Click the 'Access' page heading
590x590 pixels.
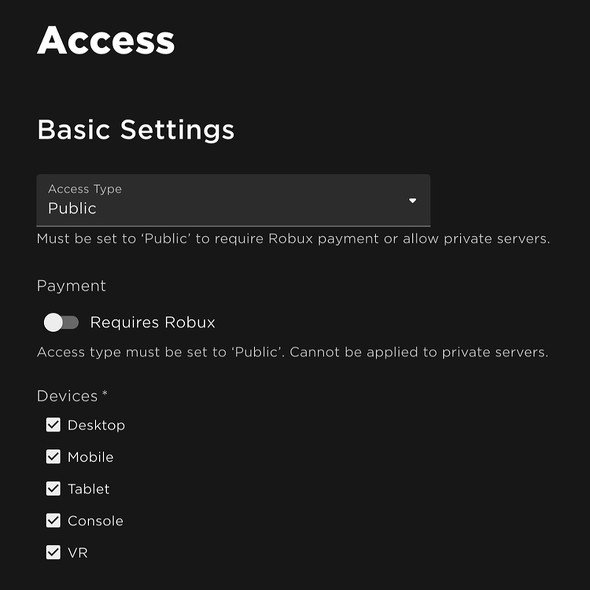point(106,41)
